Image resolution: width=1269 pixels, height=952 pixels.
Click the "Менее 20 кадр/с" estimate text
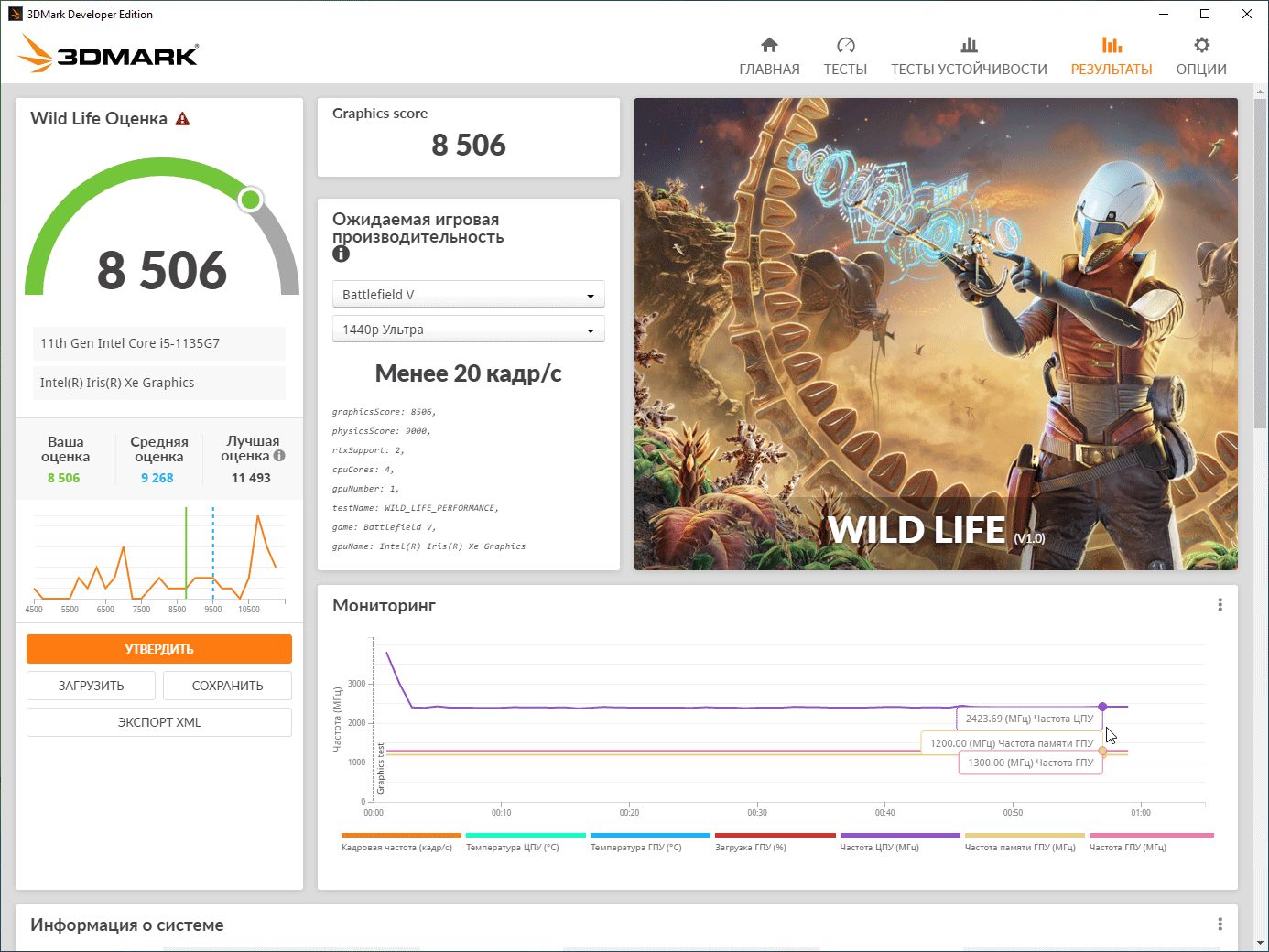(469, 373)
